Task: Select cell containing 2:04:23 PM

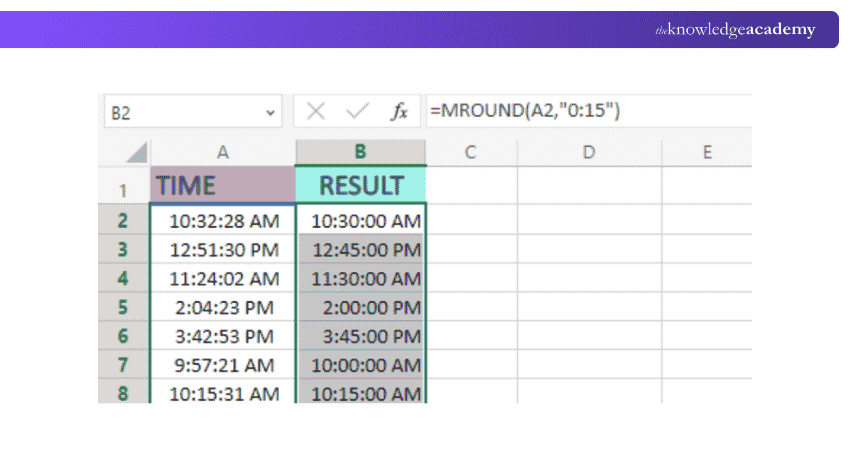Action: pos(223,307)
